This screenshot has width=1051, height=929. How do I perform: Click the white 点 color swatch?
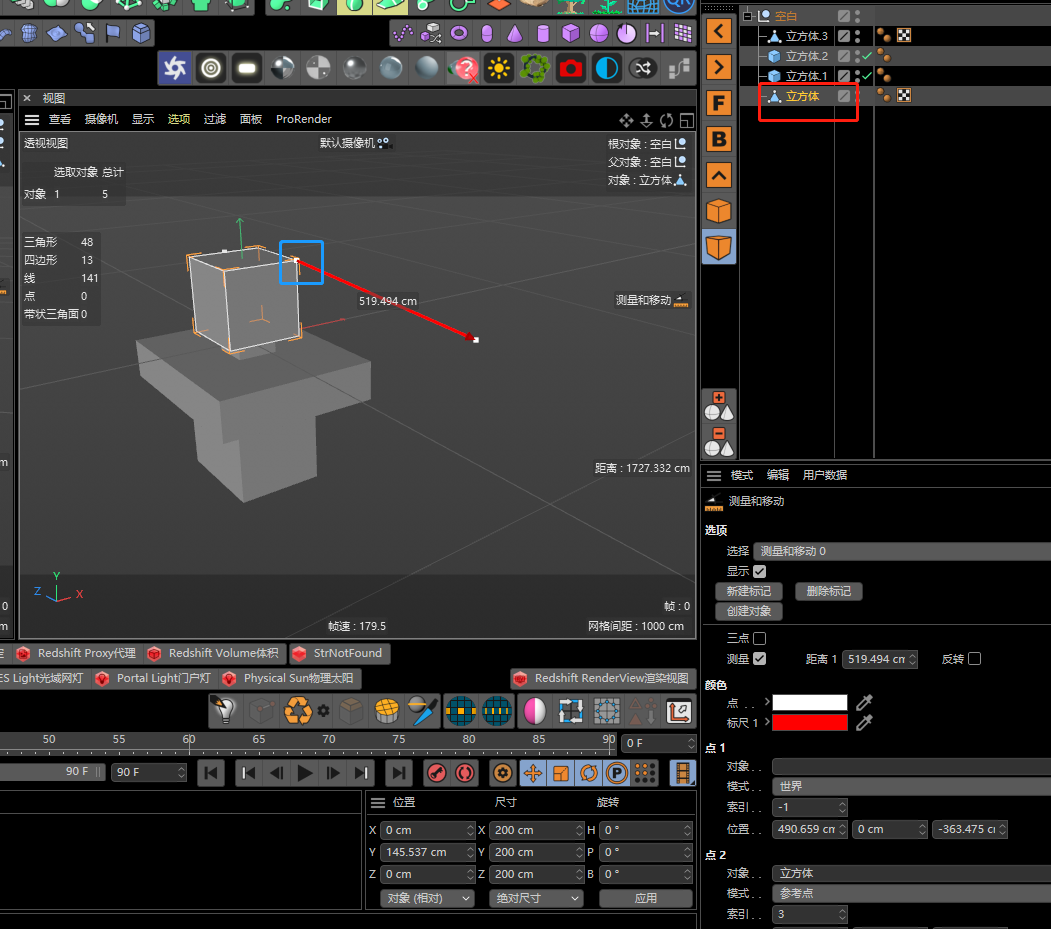pyautogui.click(x=810, y=702)
